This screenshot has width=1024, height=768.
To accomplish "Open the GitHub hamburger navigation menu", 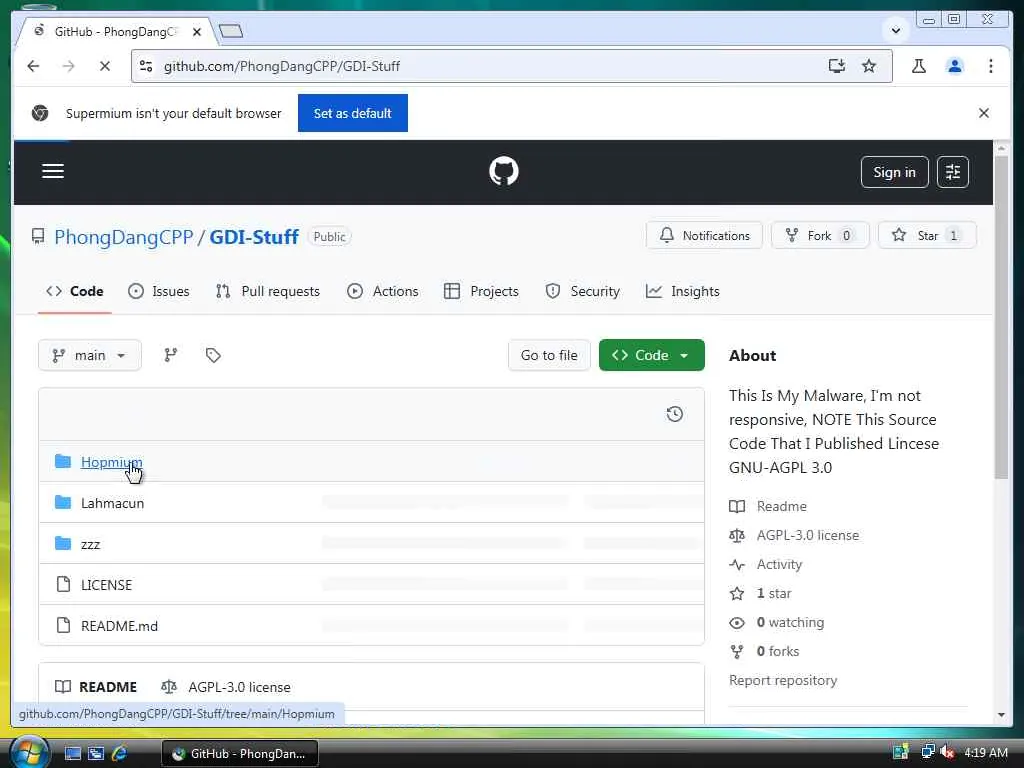I will [53, 171].
